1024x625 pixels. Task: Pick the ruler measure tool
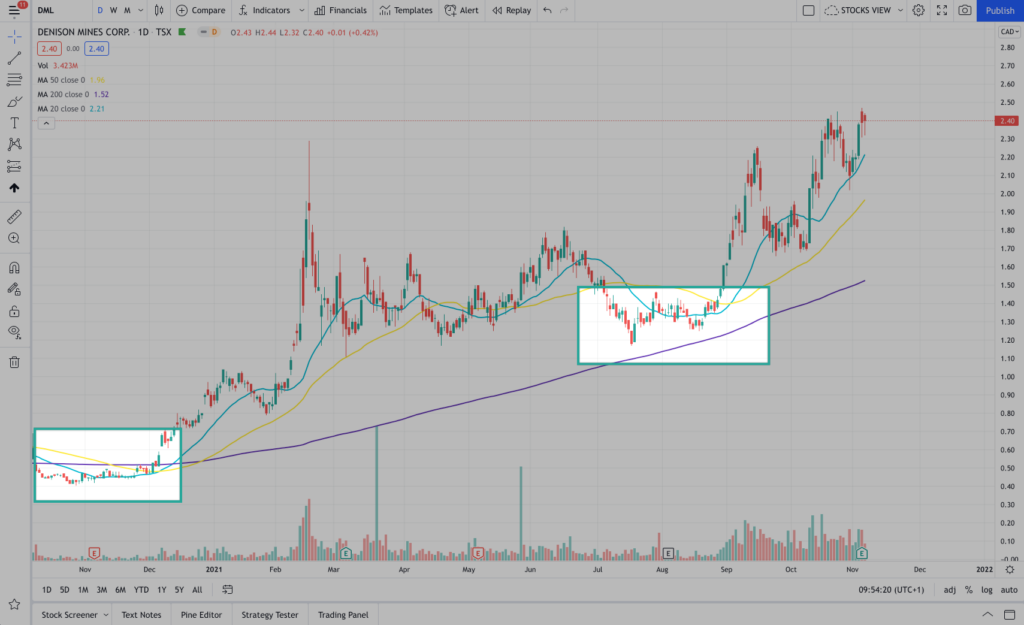click(14, 216)
